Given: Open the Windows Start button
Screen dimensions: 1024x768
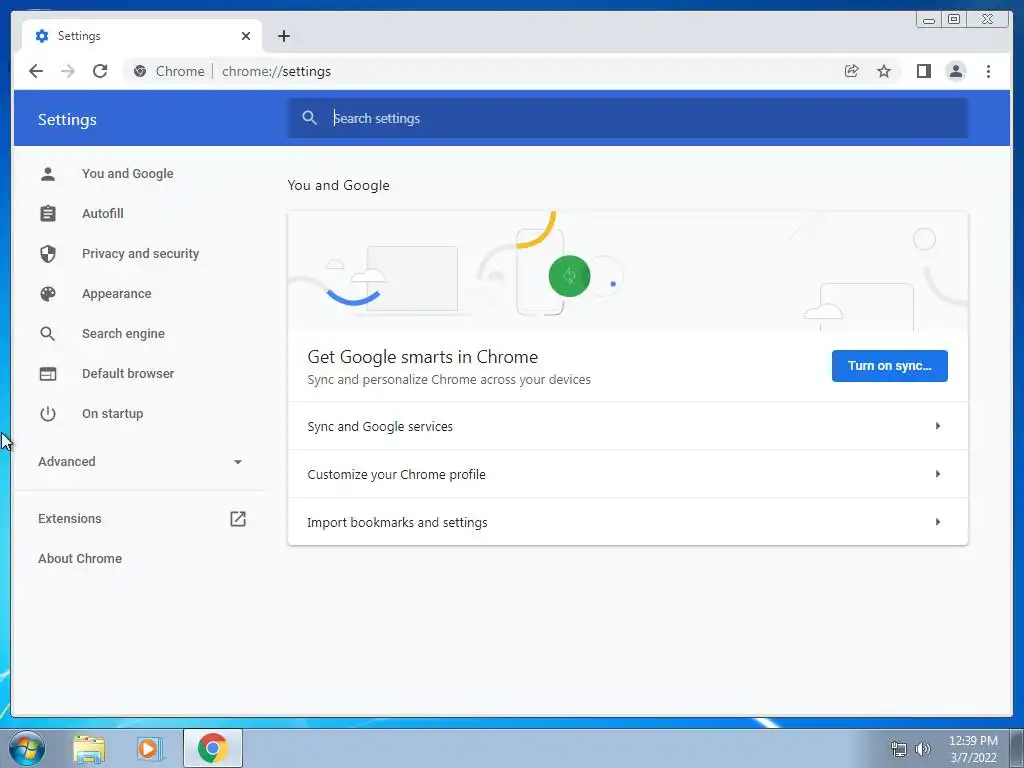Looking at the screenshot, I should click(x=27, y=748).
